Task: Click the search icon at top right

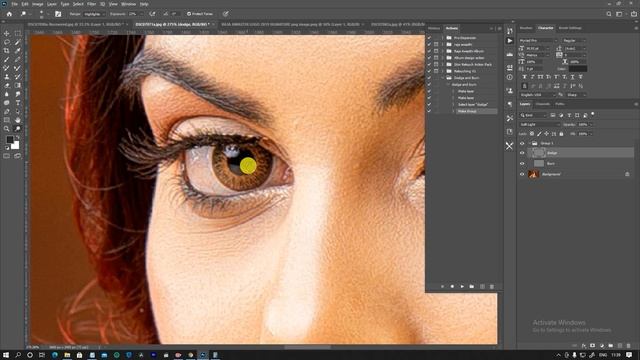Action: [x=609, y=14]
